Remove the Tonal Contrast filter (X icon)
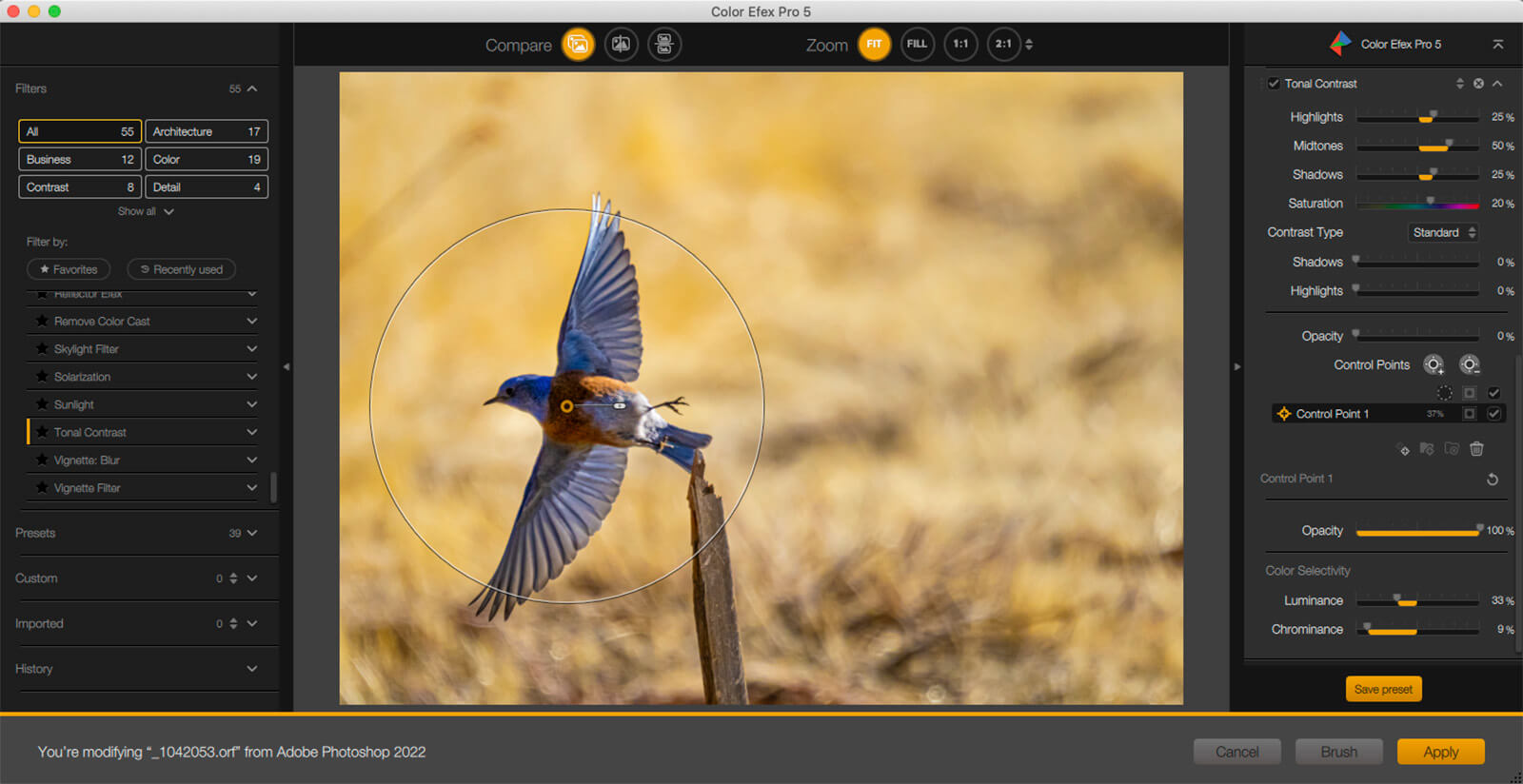This screenshot has height=784, width=1523. tap(1478, 84)
